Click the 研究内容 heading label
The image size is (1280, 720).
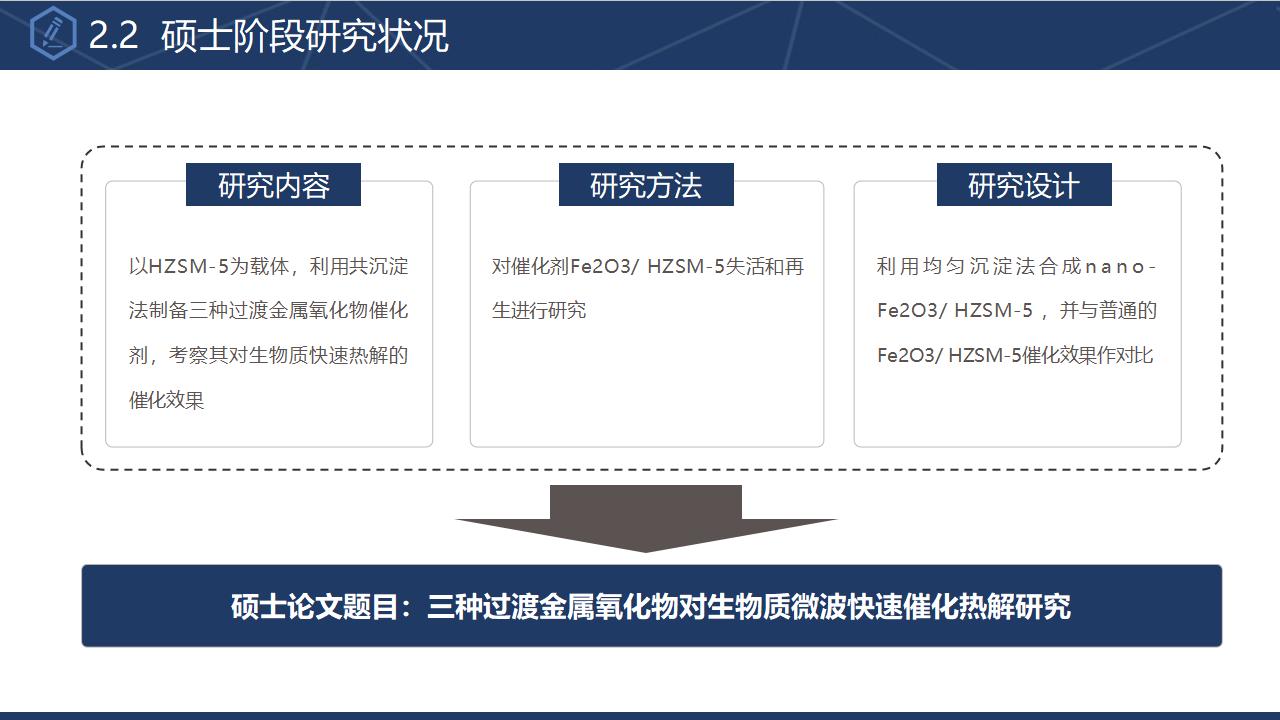pyautogui.click(x=273, y=185)
